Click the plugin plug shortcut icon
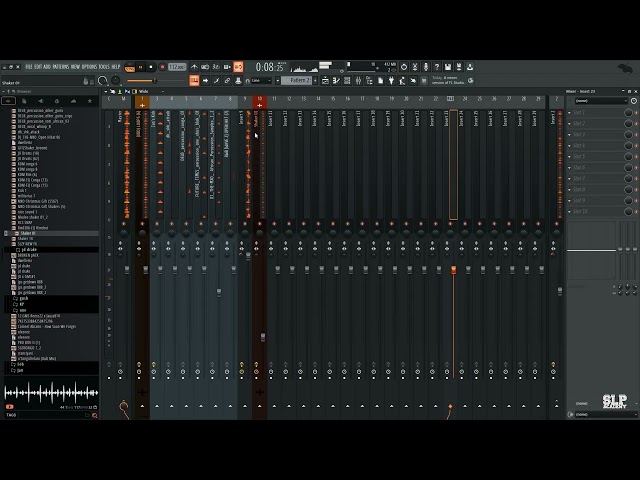Screen dimensions: 640x480 391,81
